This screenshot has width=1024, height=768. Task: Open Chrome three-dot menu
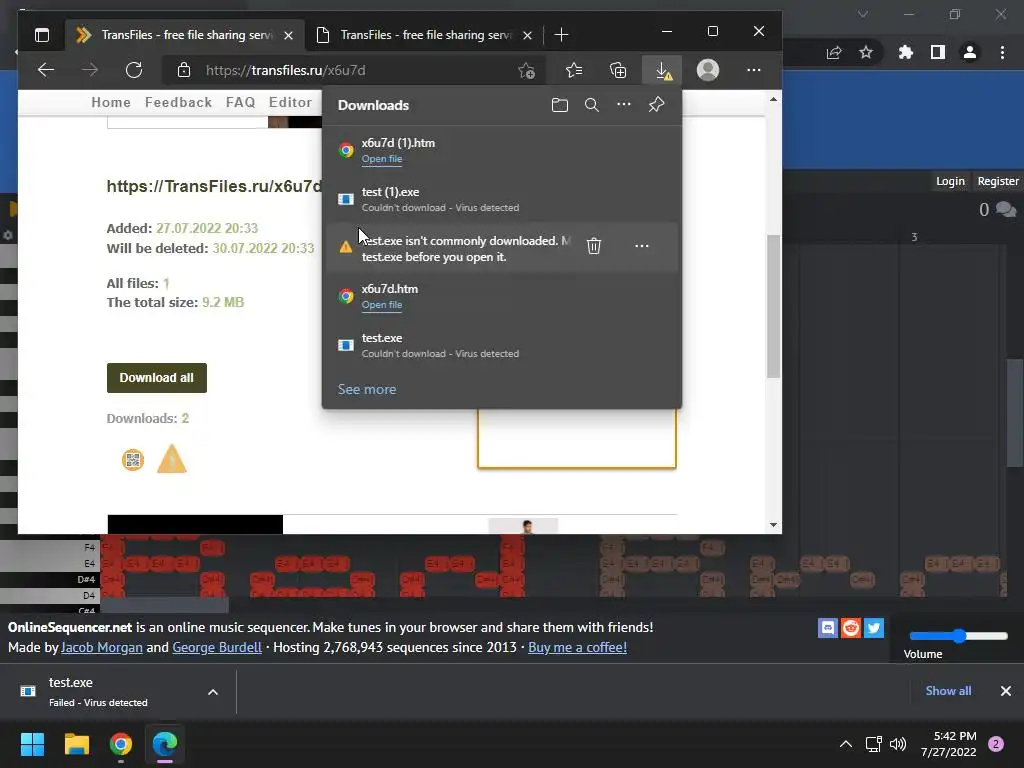pos(1002,52)
